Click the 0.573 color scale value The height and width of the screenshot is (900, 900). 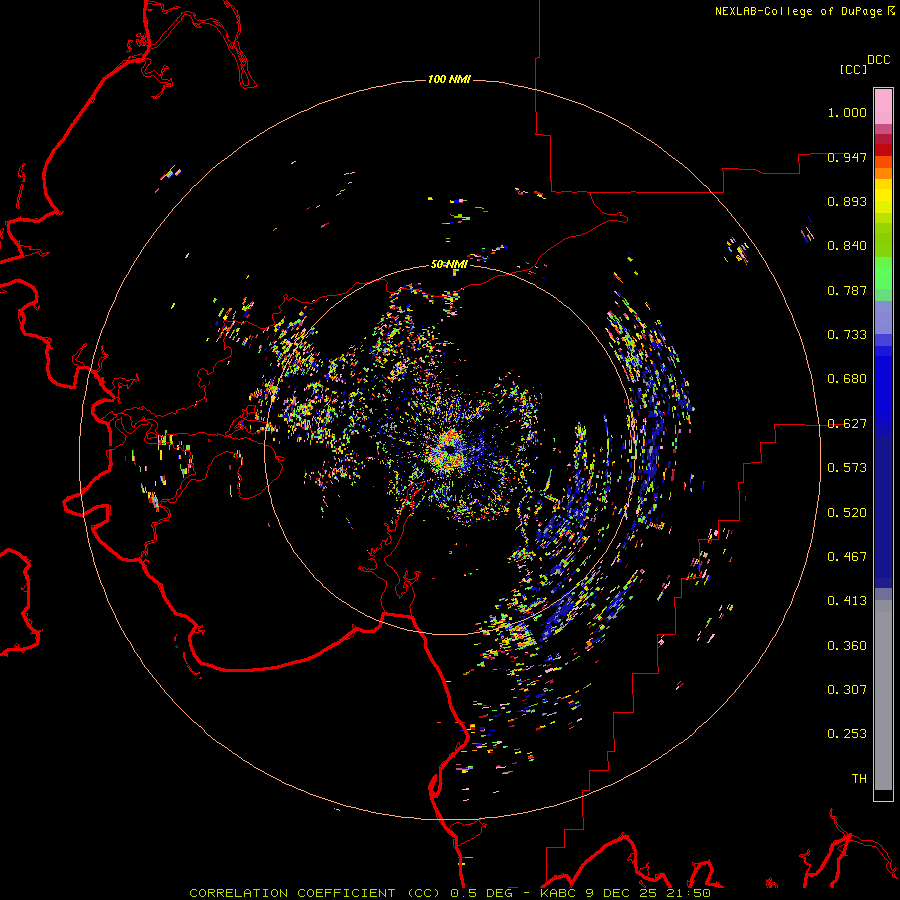point(847,468)
